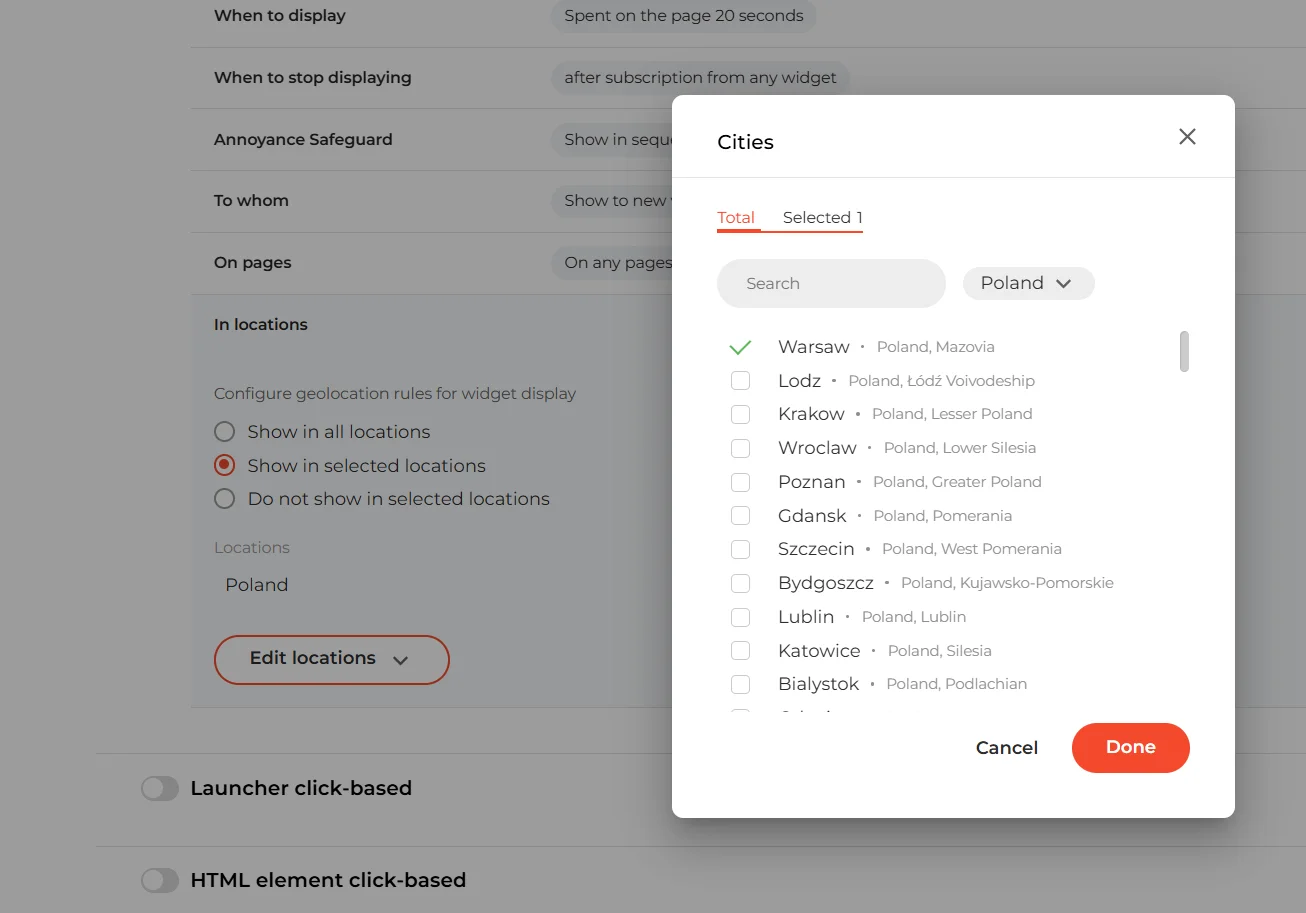
Task: Check the Krakow city checkbox
Action: click(740, 414)
